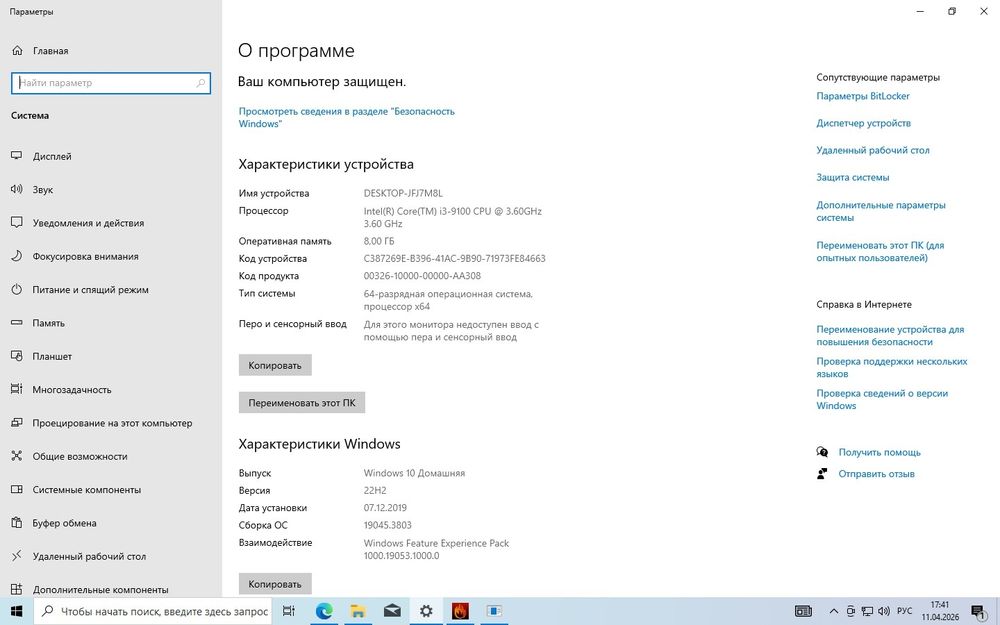Open File Explorer from the taskbar
The image size is (1000, 625).
358,611
